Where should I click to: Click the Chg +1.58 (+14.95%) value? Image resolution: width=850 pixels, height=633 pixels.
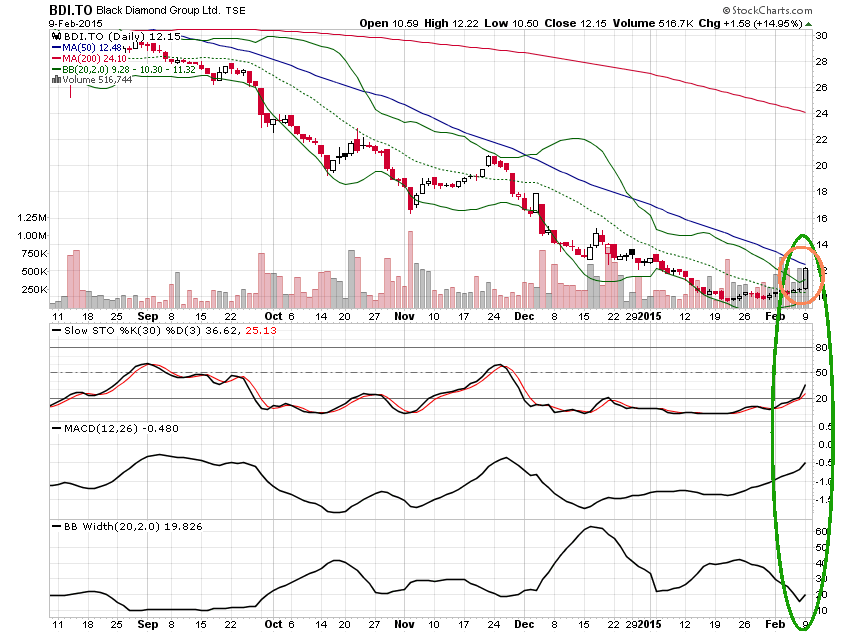tap(751, 23)
